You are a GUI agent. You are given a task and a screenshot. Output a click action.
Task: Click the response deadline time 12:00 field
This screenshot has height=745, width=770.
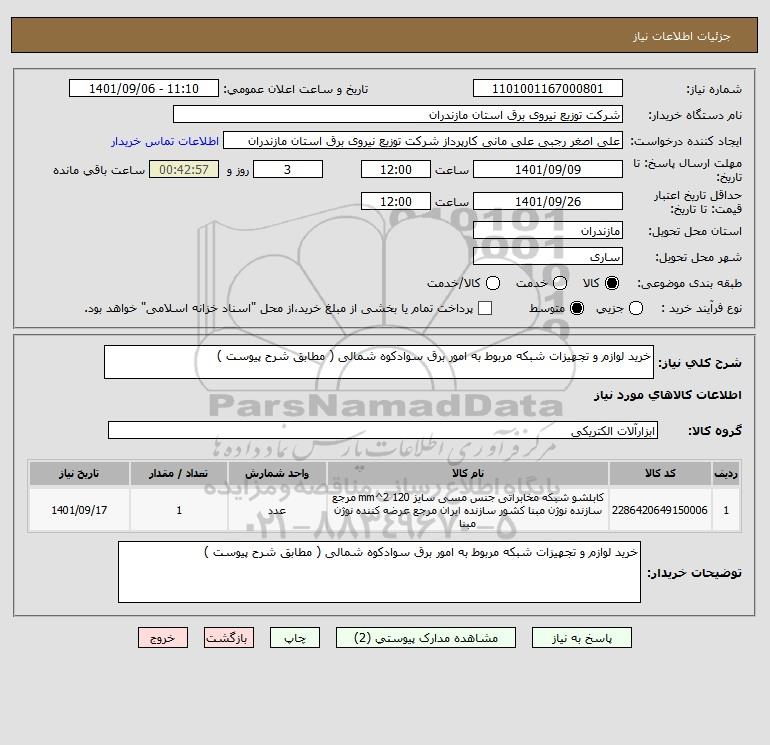tap(396, 169)
